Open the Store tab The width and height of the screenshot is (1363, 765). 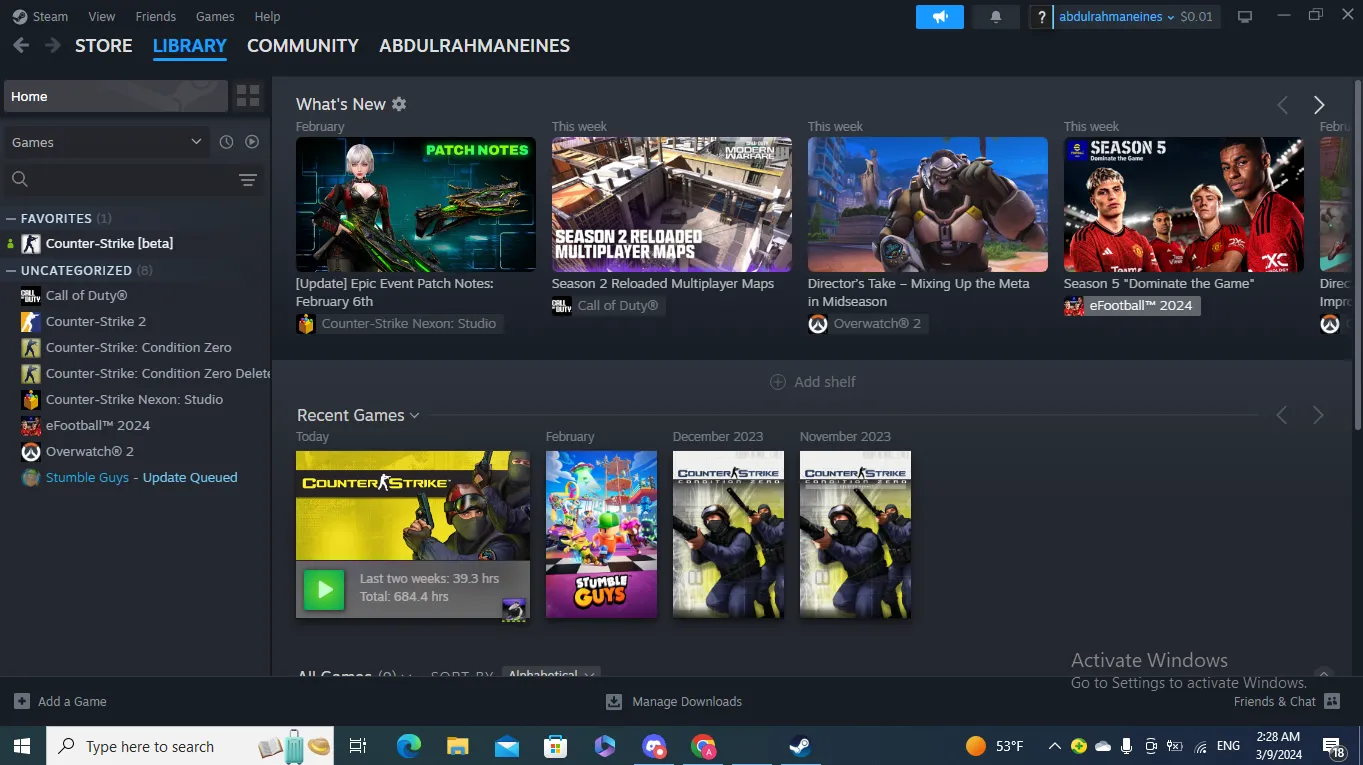103,46
